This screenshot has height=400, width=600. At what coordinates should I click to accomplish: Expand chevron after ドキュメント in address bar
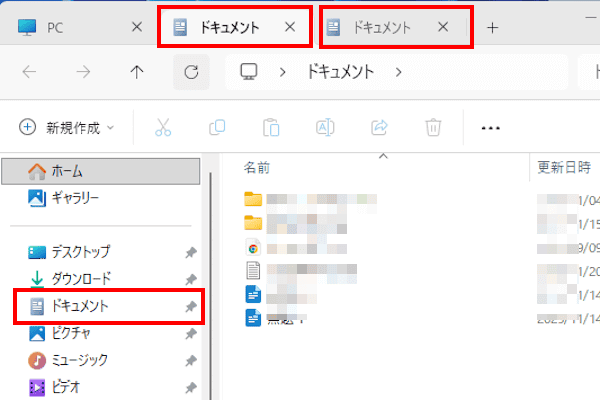[x=398, y=72]
